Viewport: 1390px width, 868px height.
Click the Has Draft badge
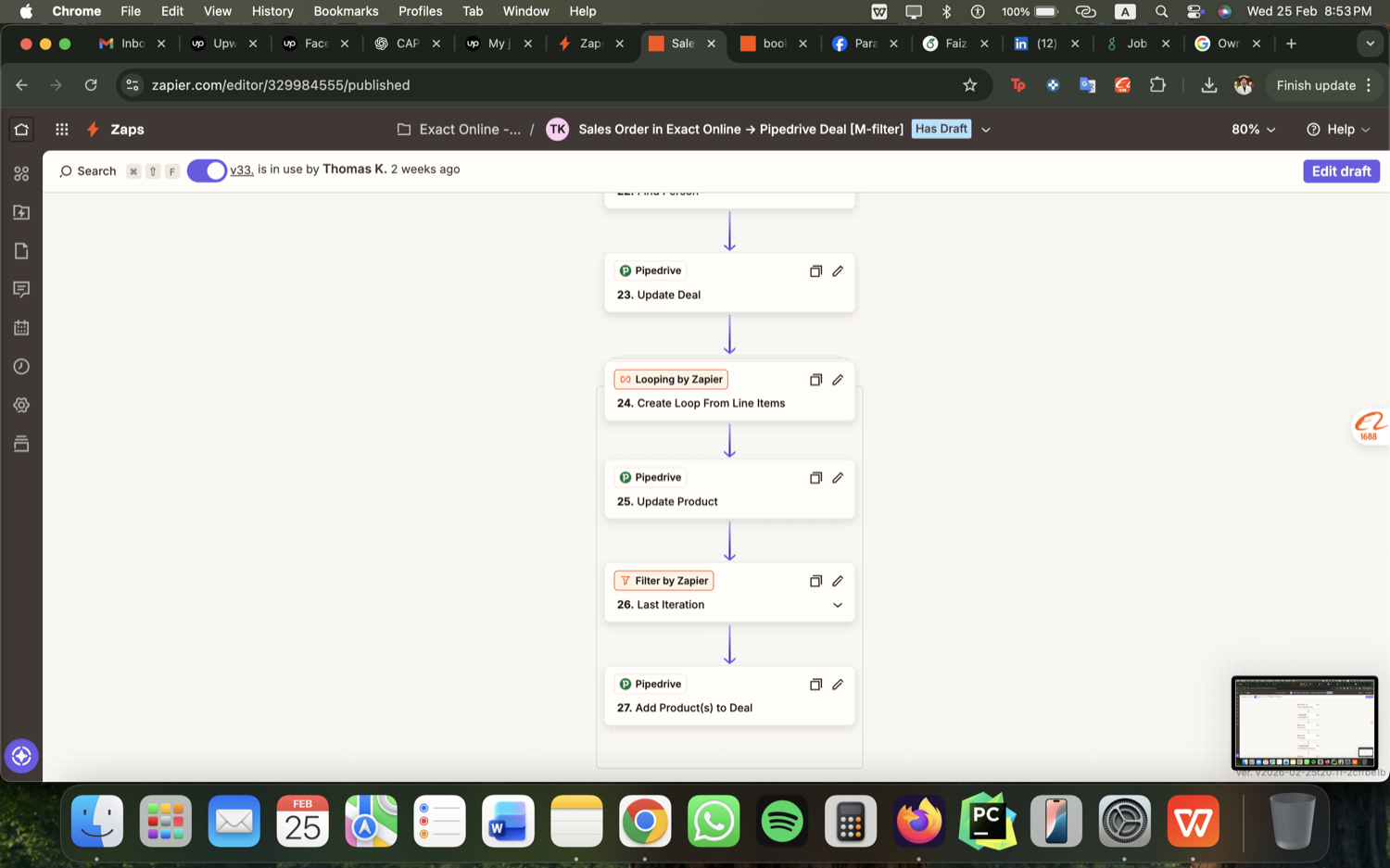(941, 130)
